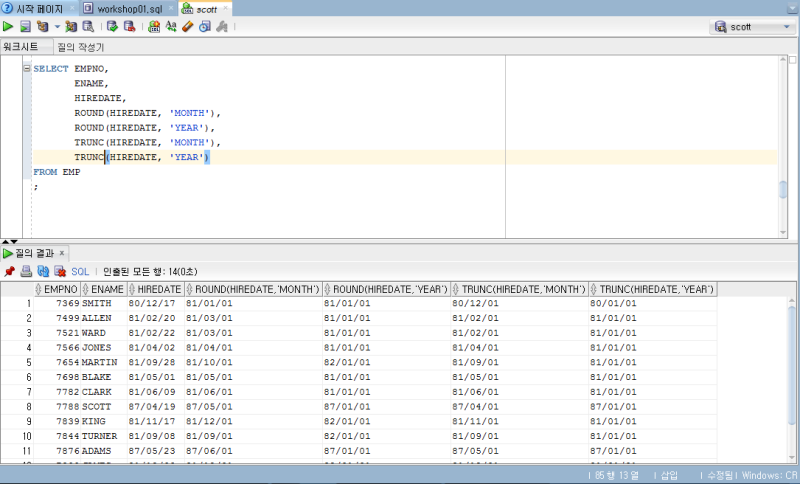Click the results grid vertical scrollbar
800x484 pixels.
pos(792,365)
